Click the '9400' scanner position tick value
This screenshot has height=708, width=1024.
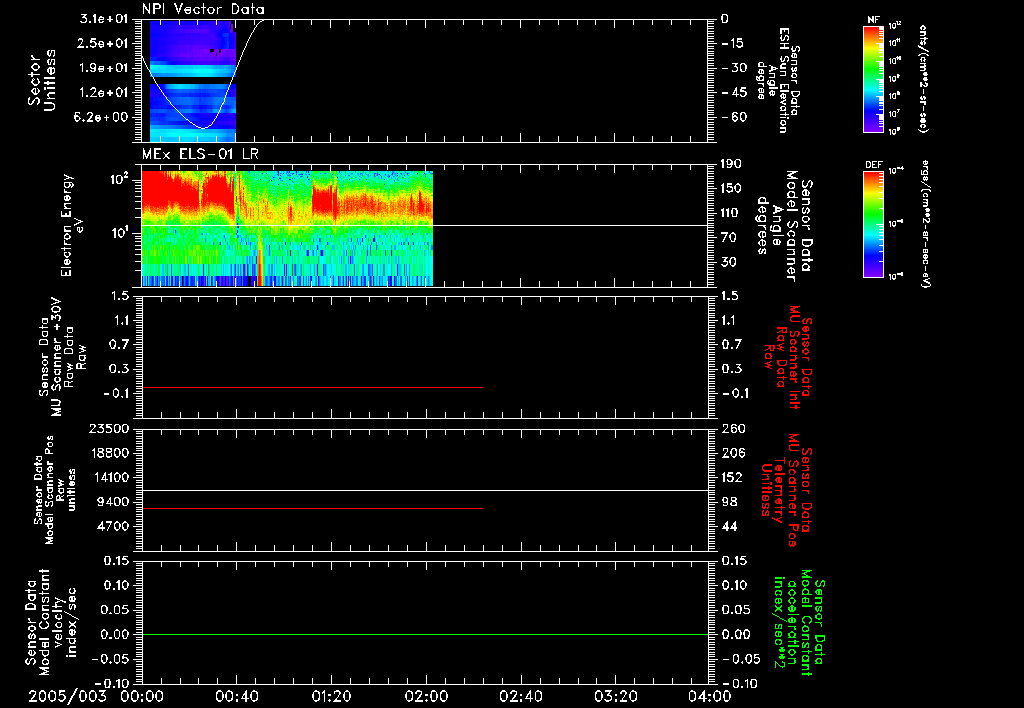(x=112, y=502)
